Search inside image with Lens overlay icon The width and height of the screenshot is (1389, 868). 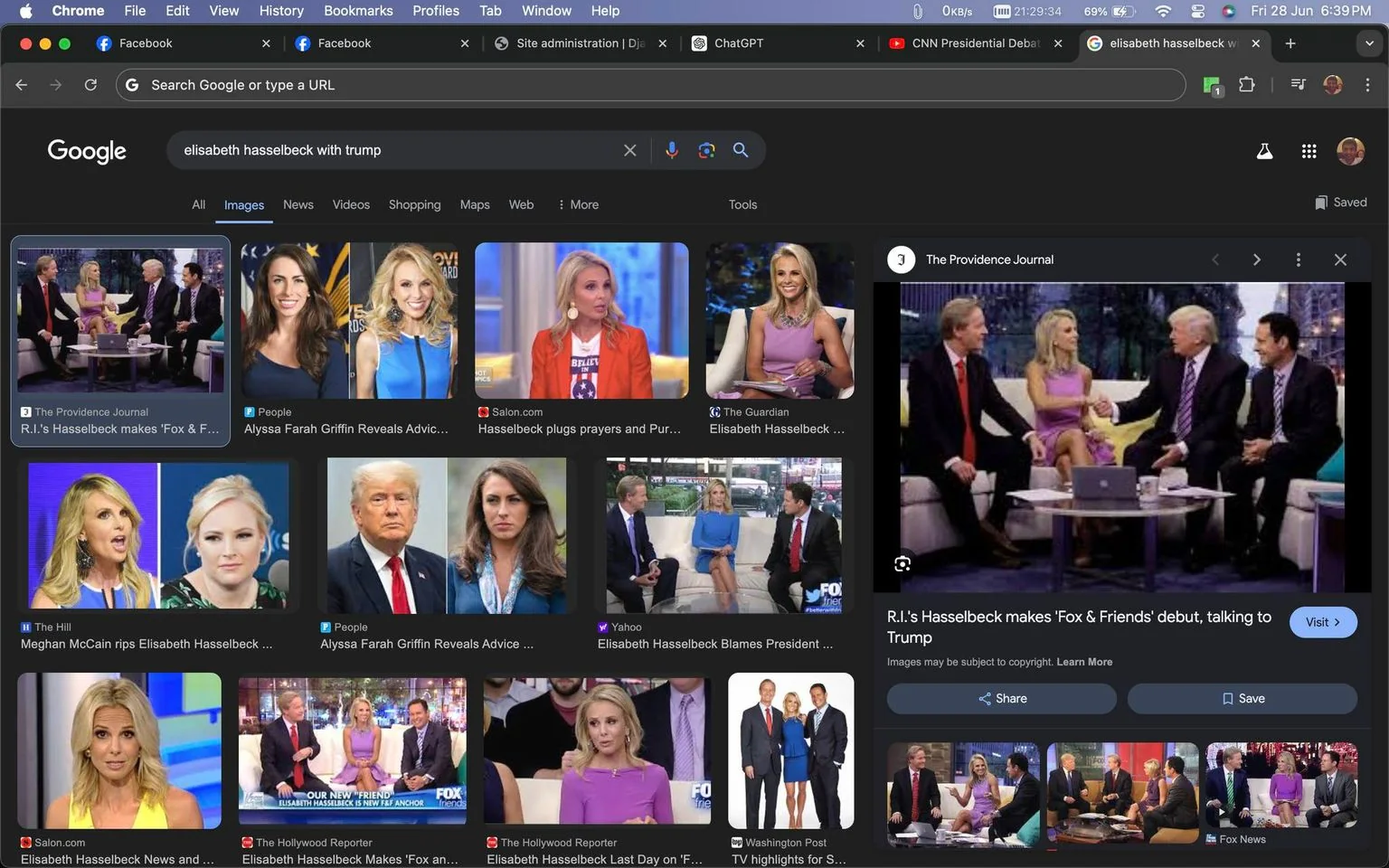click(x=902, y=564)
